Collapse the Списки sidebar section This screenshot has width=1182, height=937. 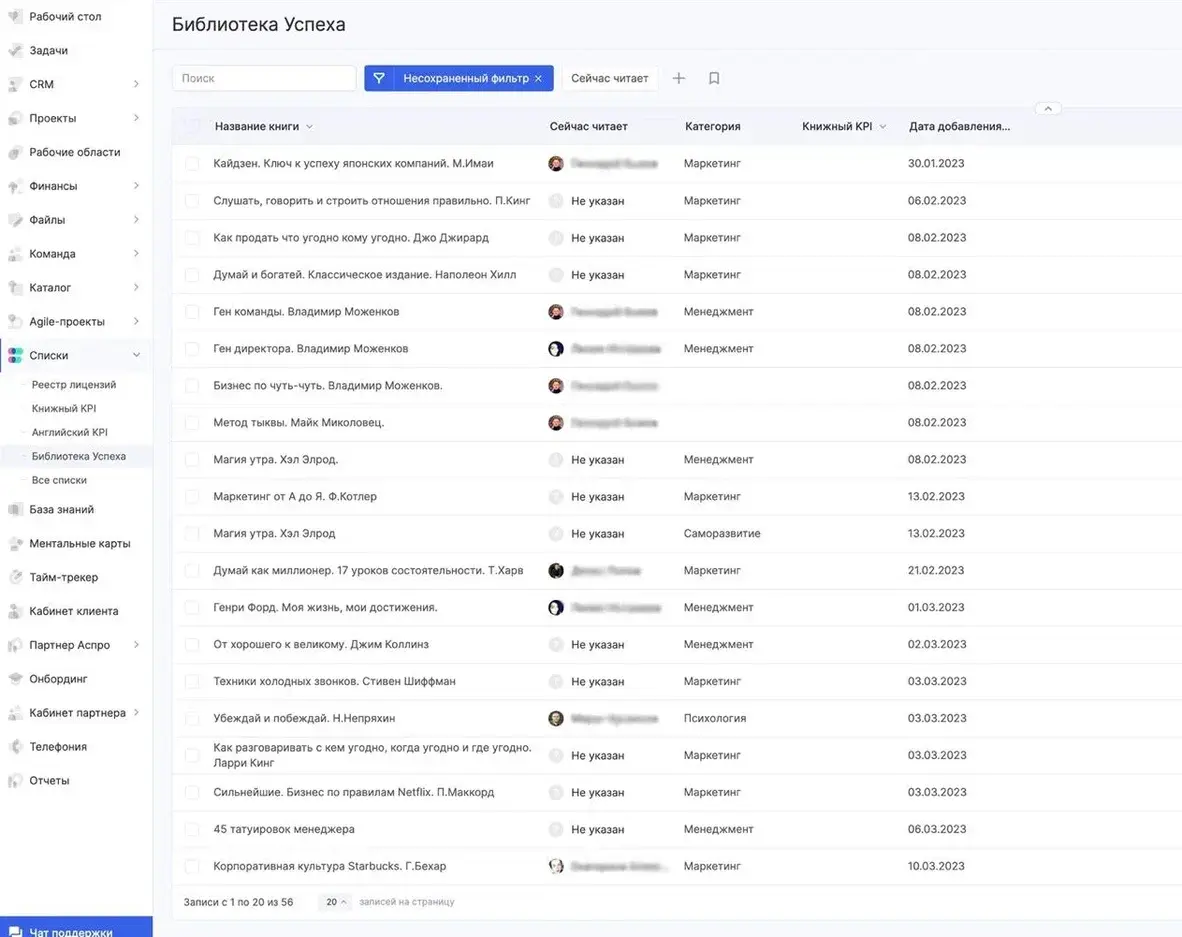pos(137,356)
